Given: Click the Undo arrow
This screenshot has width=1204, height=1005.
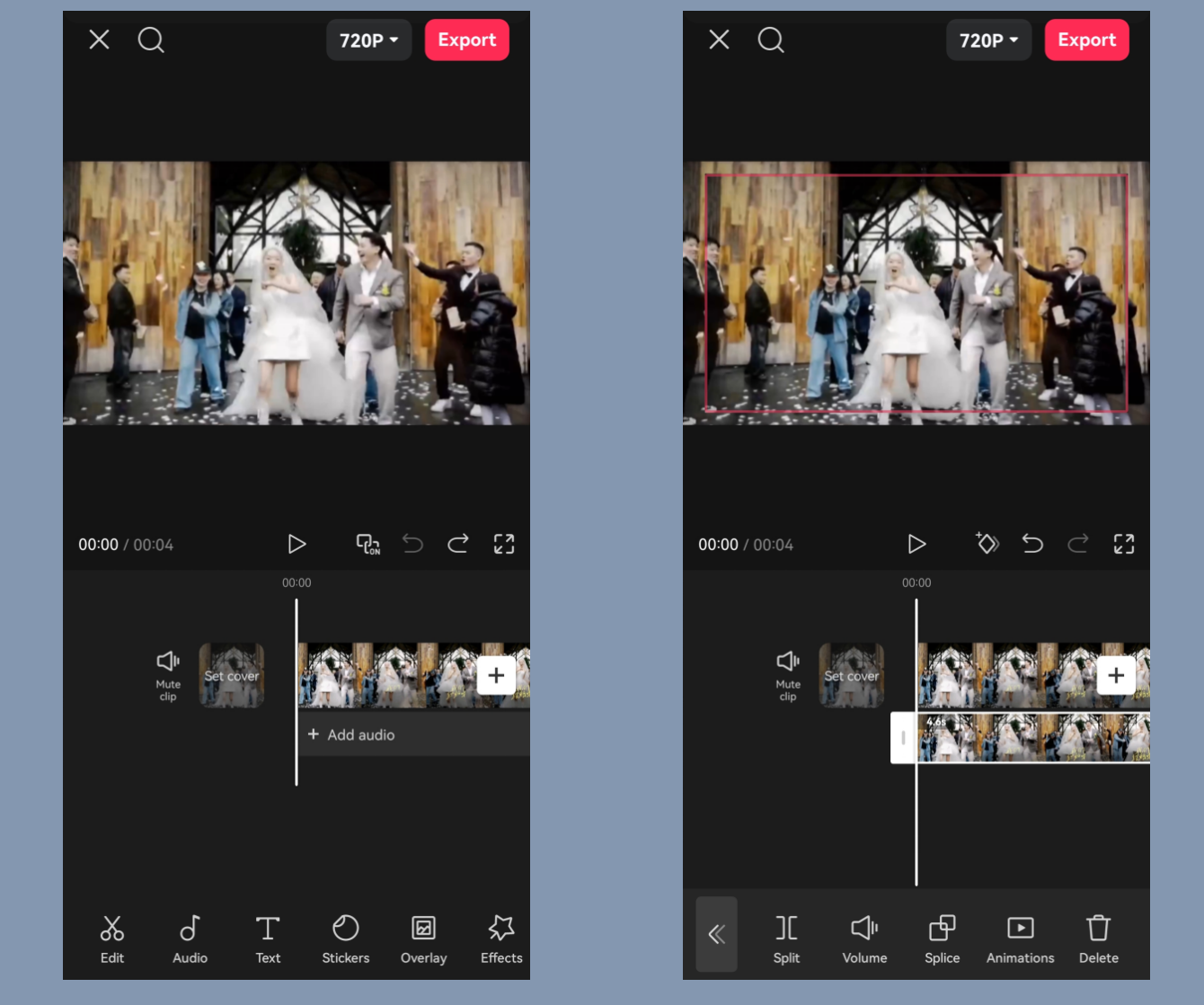Looking at the screenshot, I should click(412, 544).
